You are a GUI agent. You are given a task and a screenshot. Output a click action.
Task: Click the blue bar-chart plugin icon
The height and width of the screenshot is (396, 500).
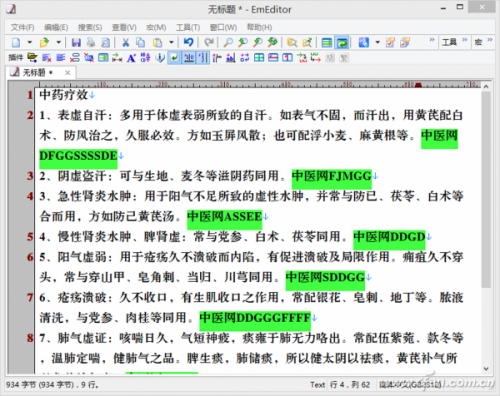click(230, 58)
